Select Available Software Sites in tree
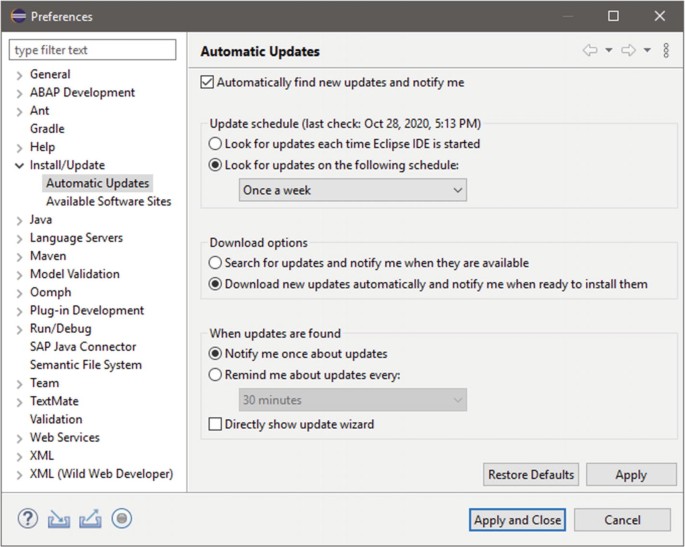Screen dimensions: 685x547 (x=109, y=201)
